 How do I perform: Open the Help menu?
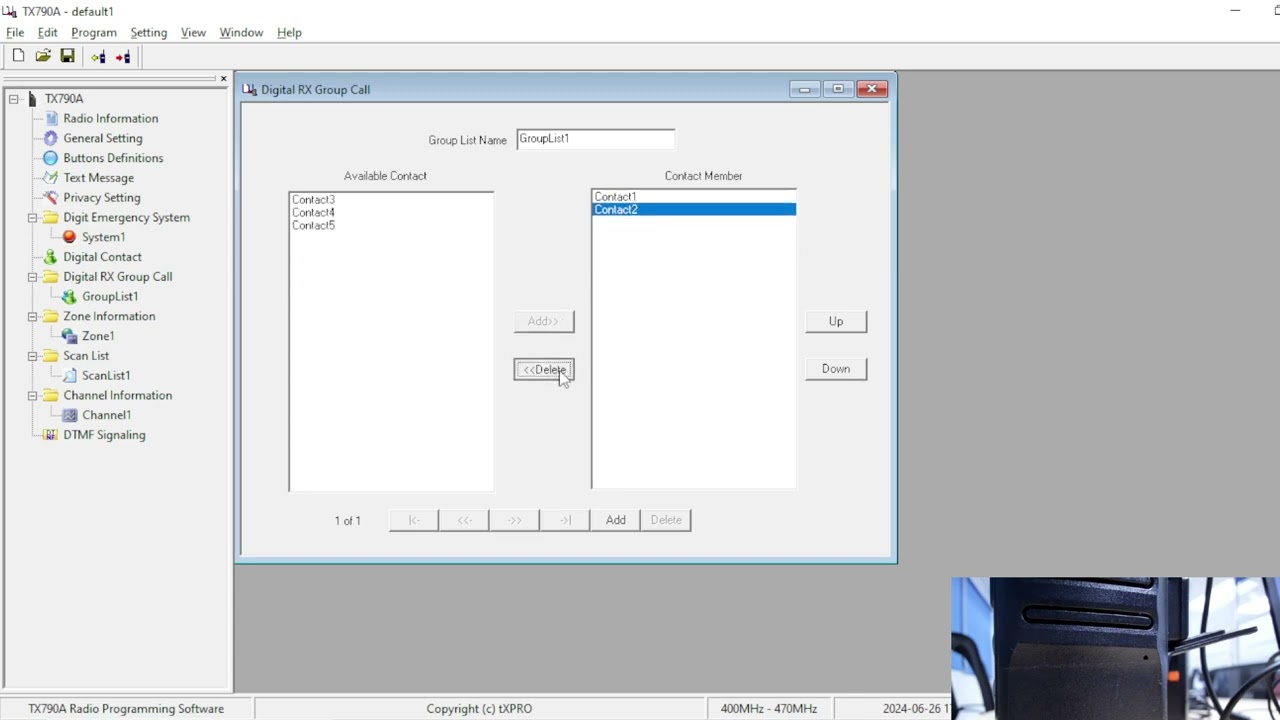289,32
